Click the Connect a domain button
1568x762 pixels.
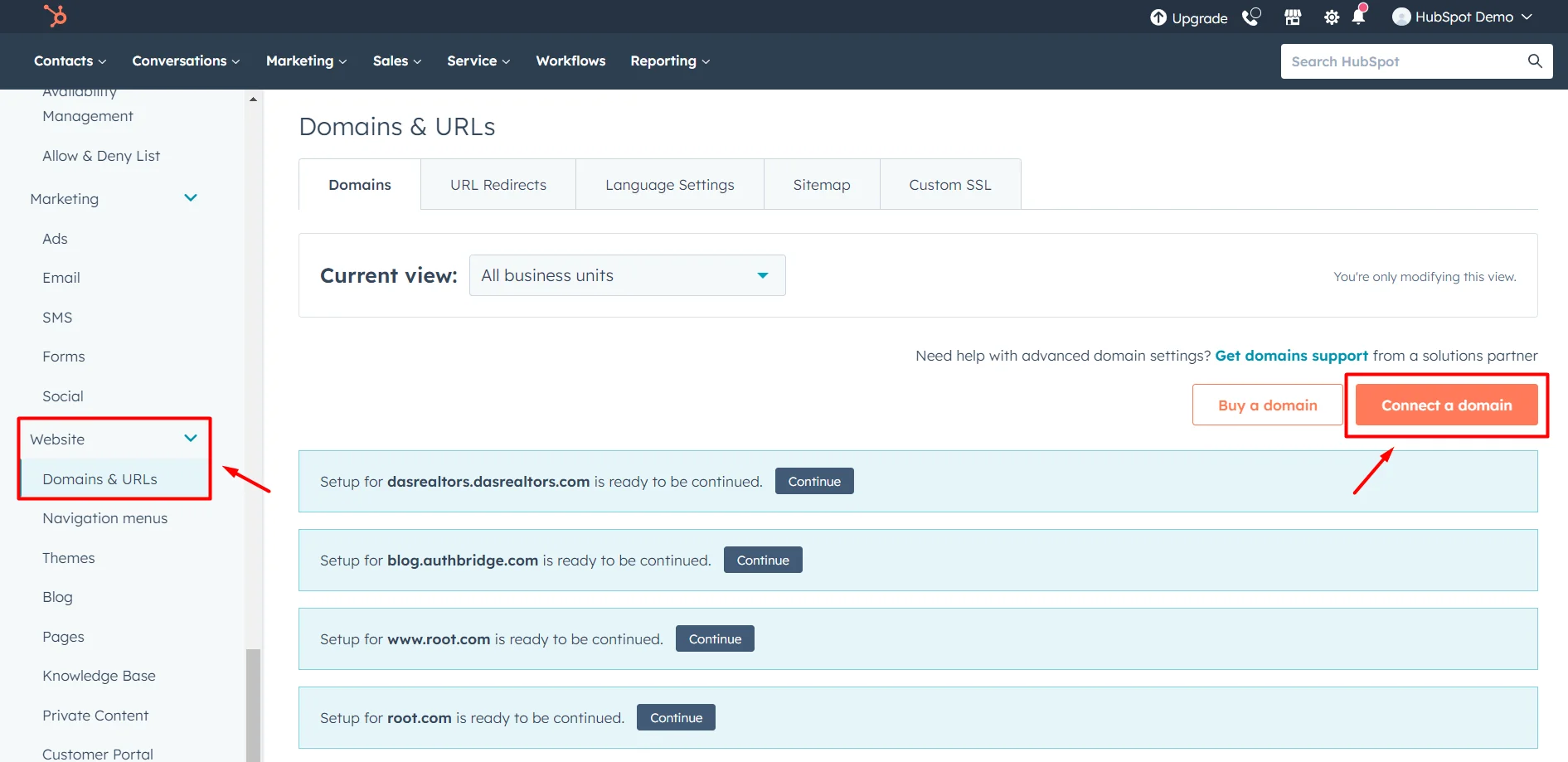coord(1447,405)
